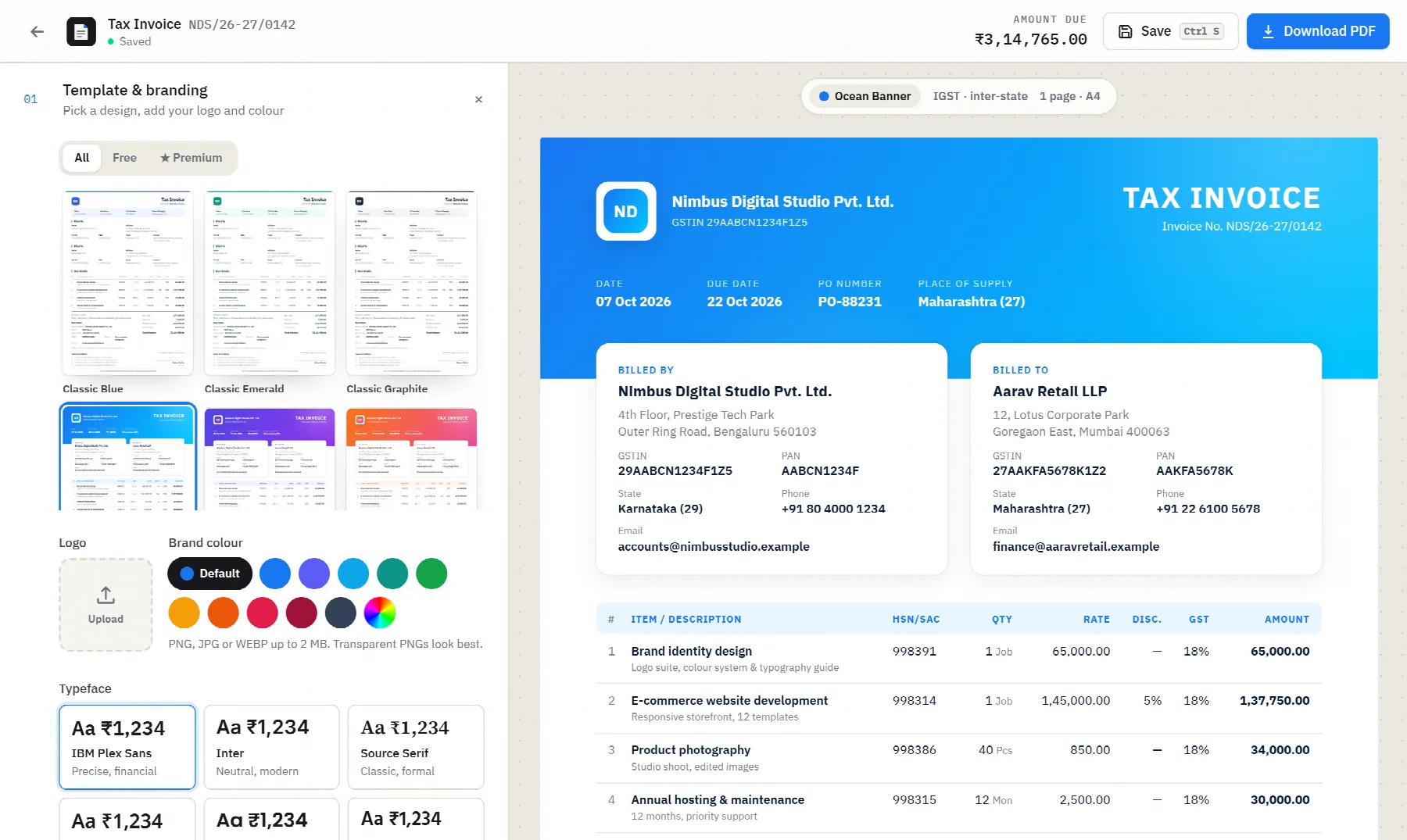The image size is (1407, 840).
Task: Pick the indigo brand colour swatch
Action: click(314, 574)
